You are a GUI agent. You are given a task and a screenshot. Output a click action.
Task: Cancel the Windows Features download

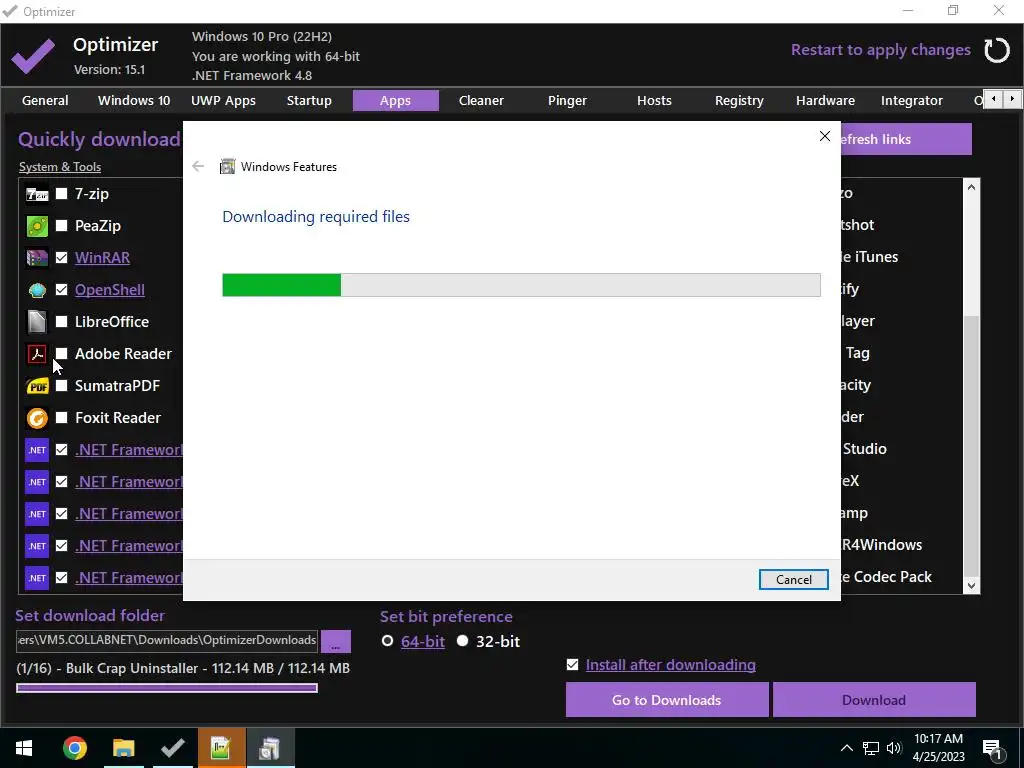pyautogui.click(x=793, y=580)
